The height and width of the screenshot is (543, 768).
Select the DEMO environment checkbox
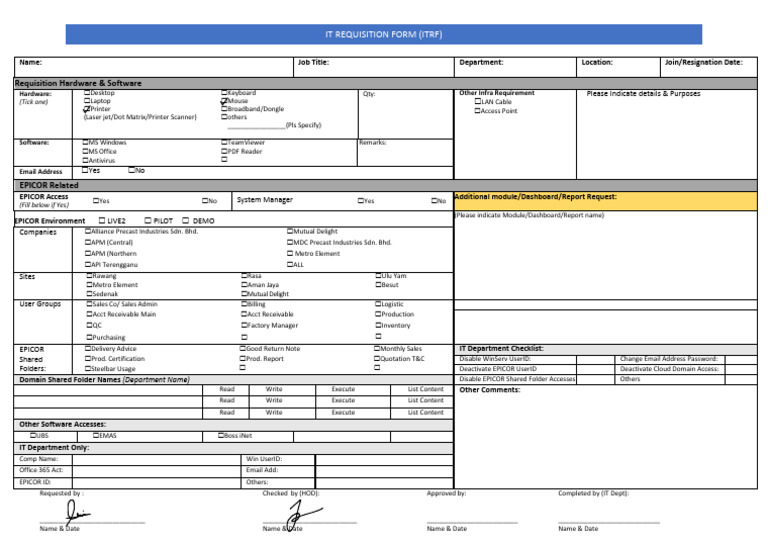(186, 220)
